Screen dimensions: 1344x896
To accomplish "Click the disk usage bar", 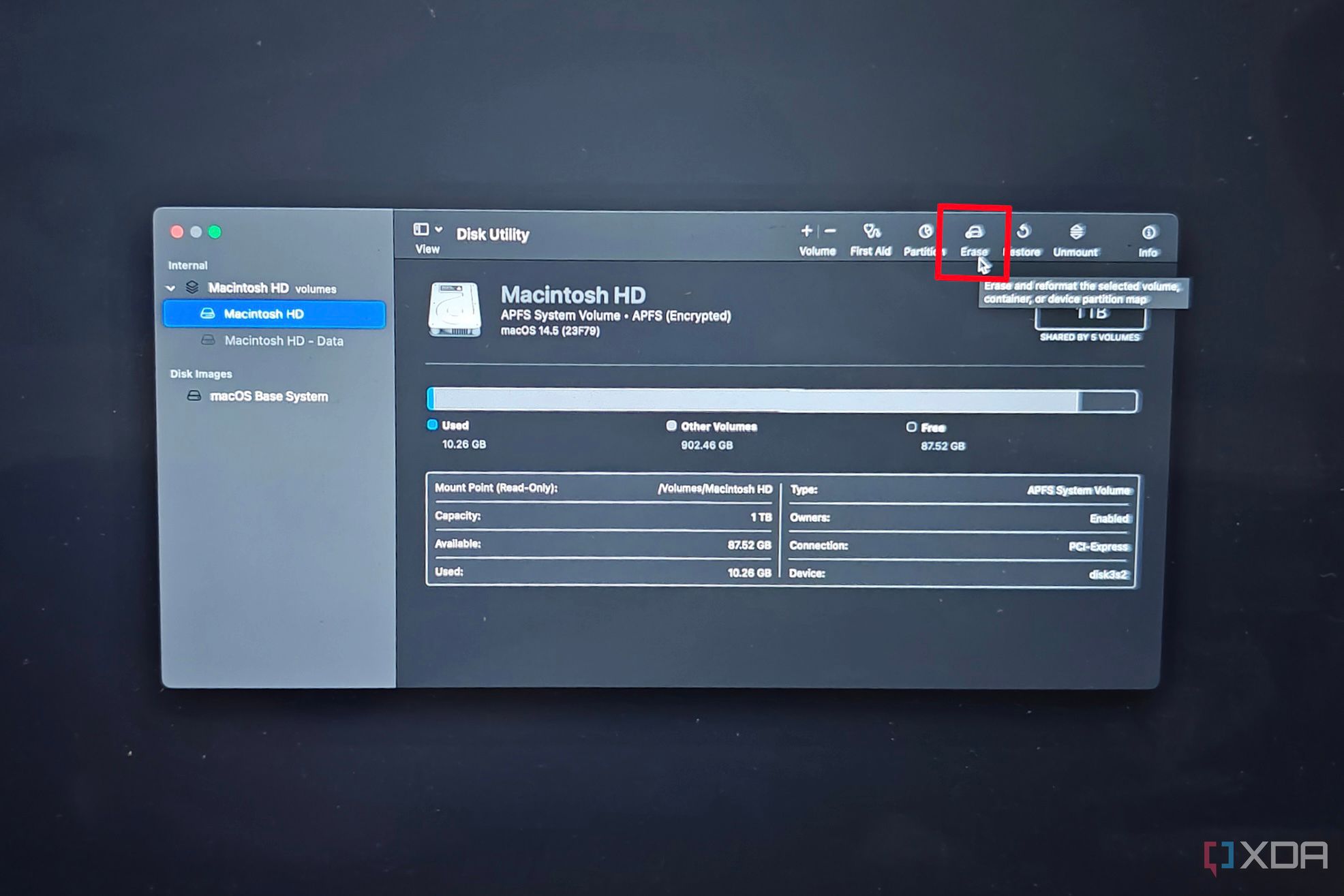I will point(782,400).
